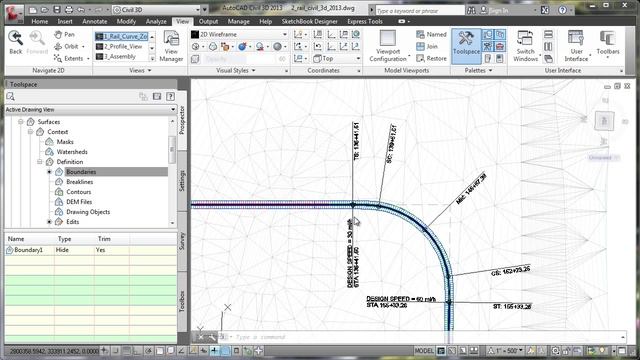Switch to the Settings side tab
Screen dimensions: 640x360
(x=182, y=180)
